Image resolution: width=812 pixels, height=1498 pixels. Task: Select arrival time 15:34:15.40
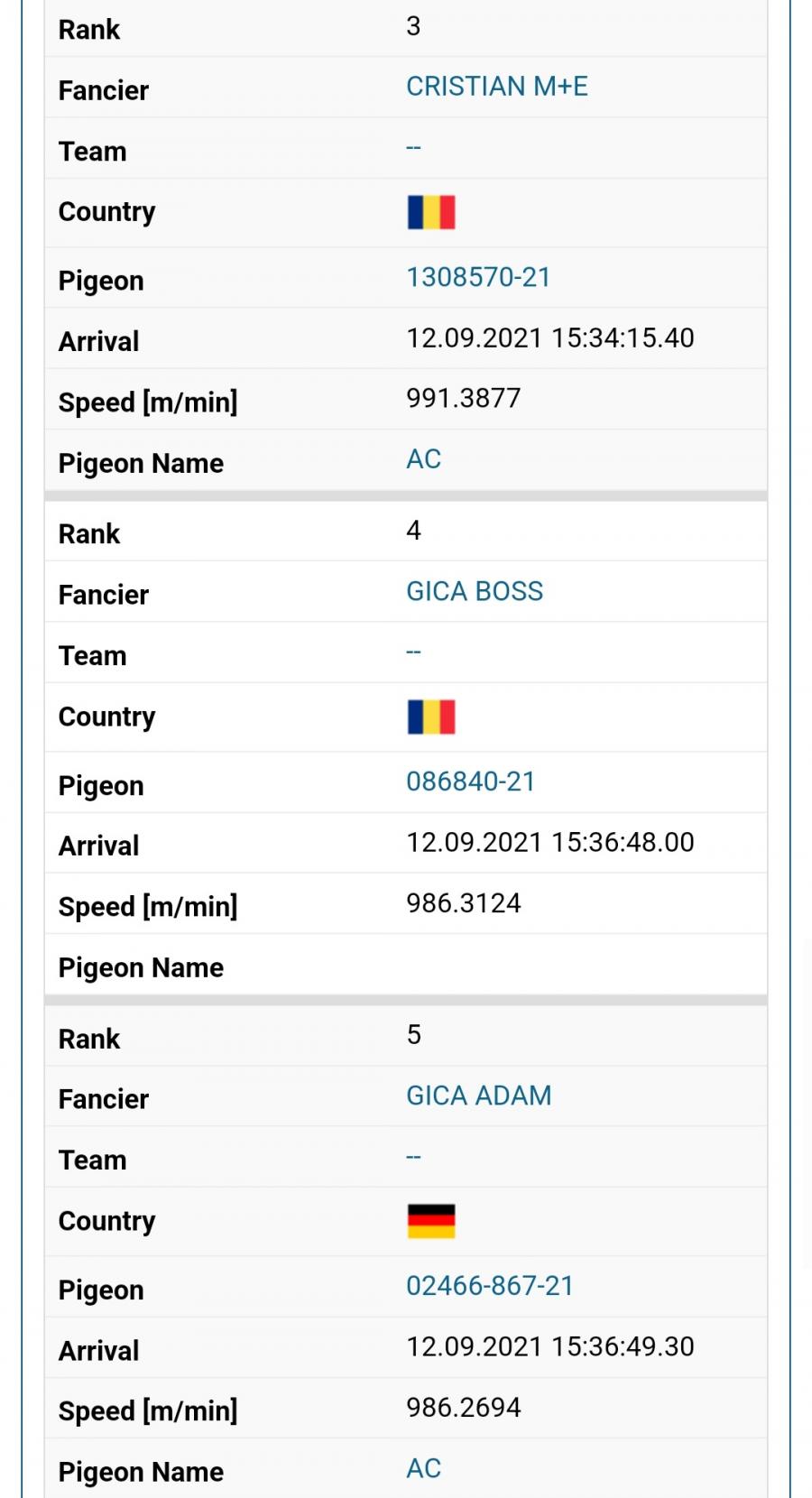(x=623, y=338)
